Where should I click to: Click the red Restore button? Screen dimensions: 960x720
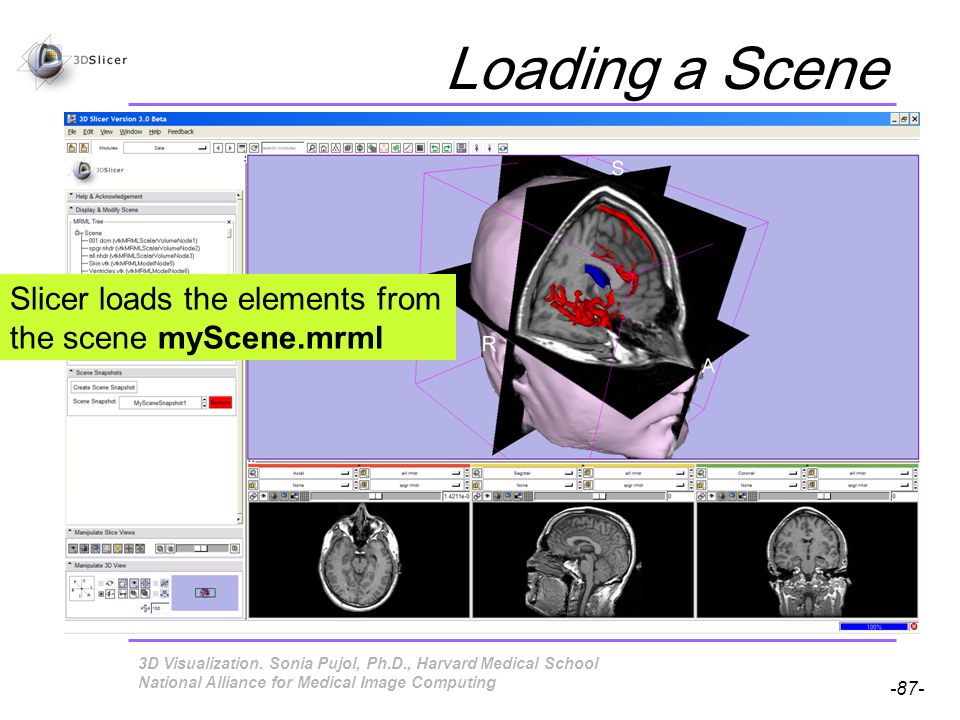point(220,403)
